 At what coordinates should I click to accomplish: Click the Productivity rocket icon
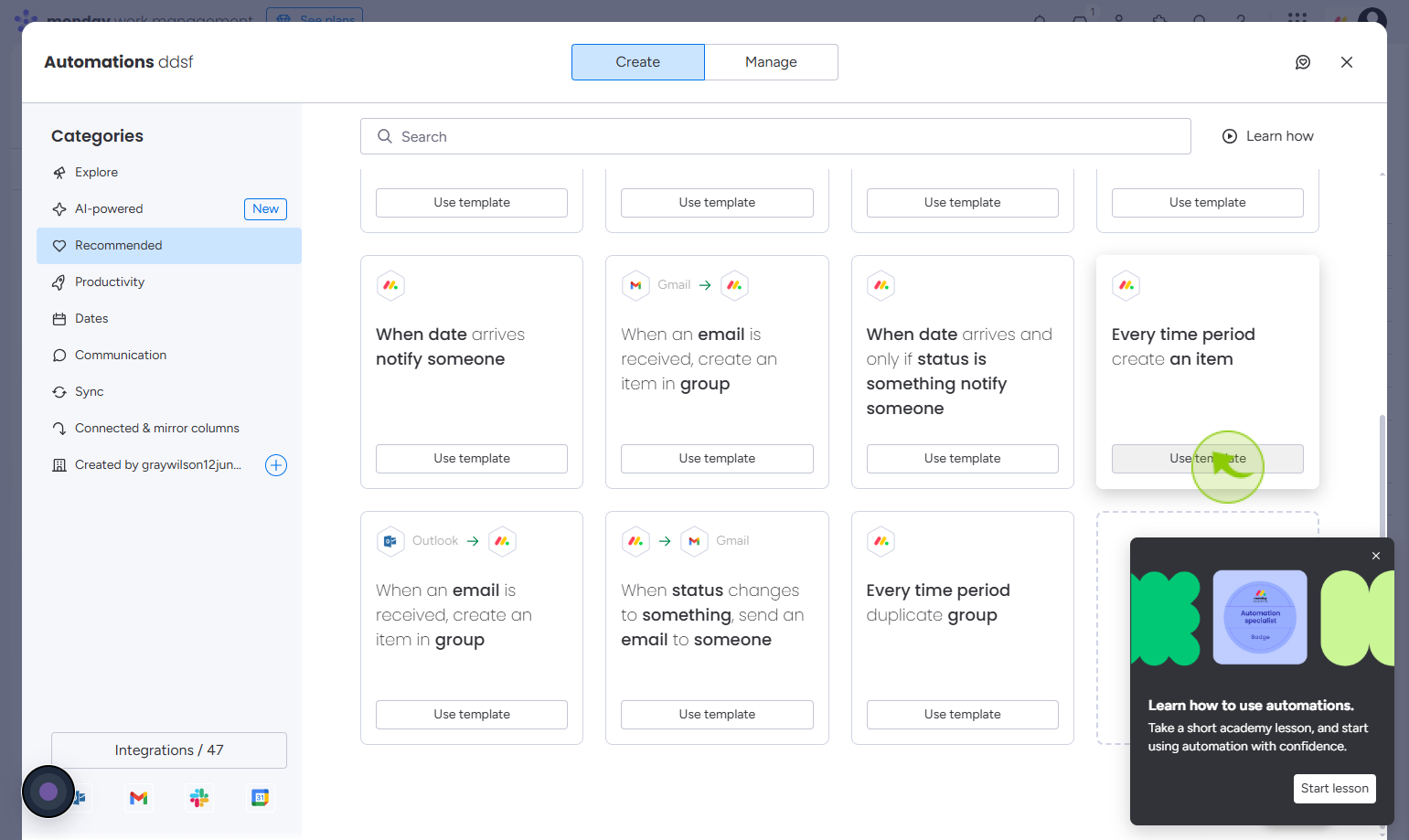click(59, 282)
